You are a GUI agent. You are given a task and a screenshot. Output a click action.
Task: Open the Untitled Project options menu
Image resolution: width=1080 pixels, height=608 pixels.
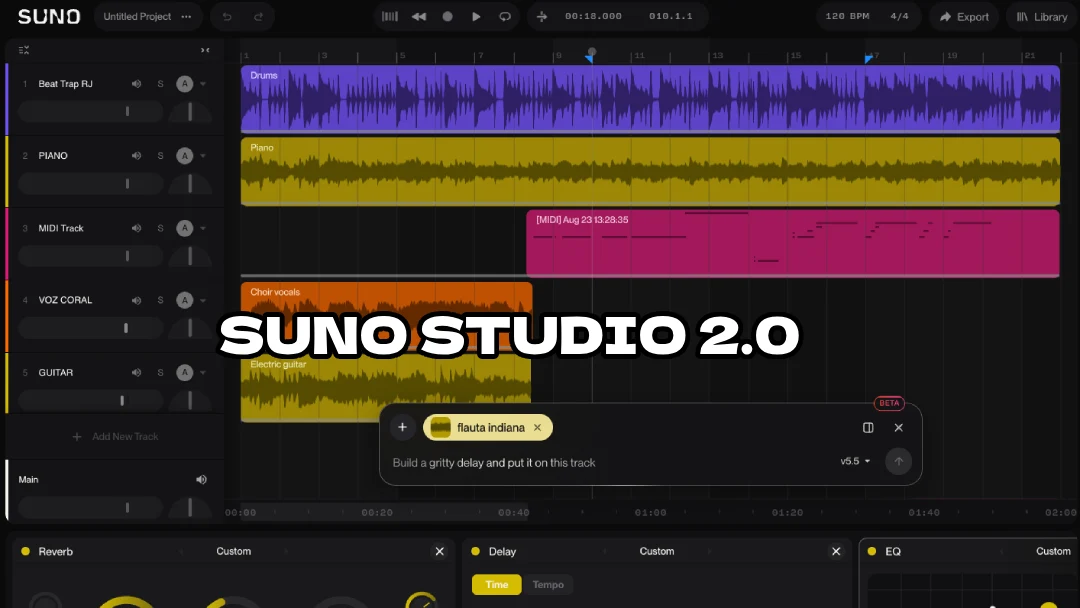pos(186,17)
